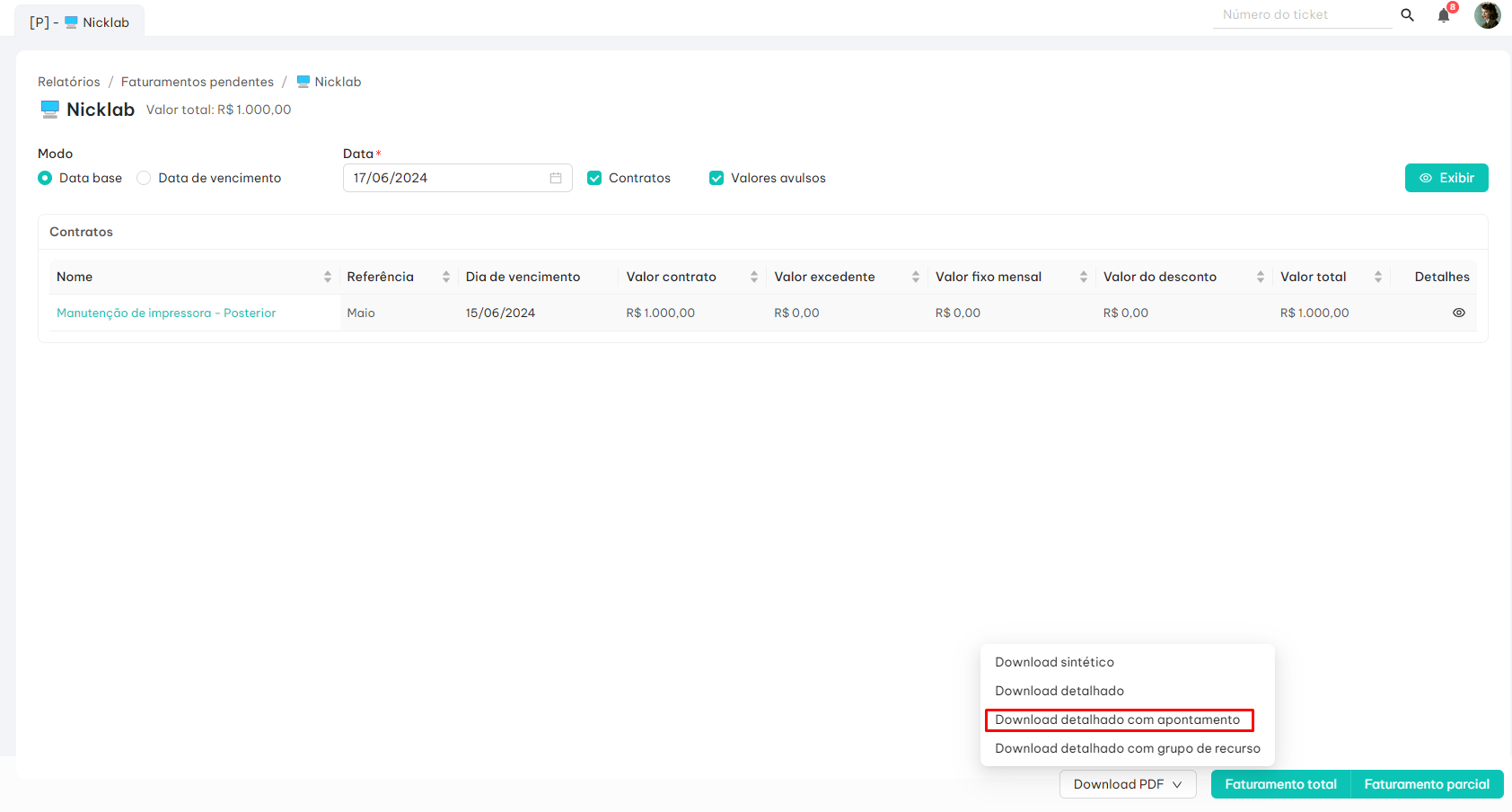Click the Número do ticket search field
Image resolution: width=1512 pixels, height=812 pixels.
point(1301,15)
